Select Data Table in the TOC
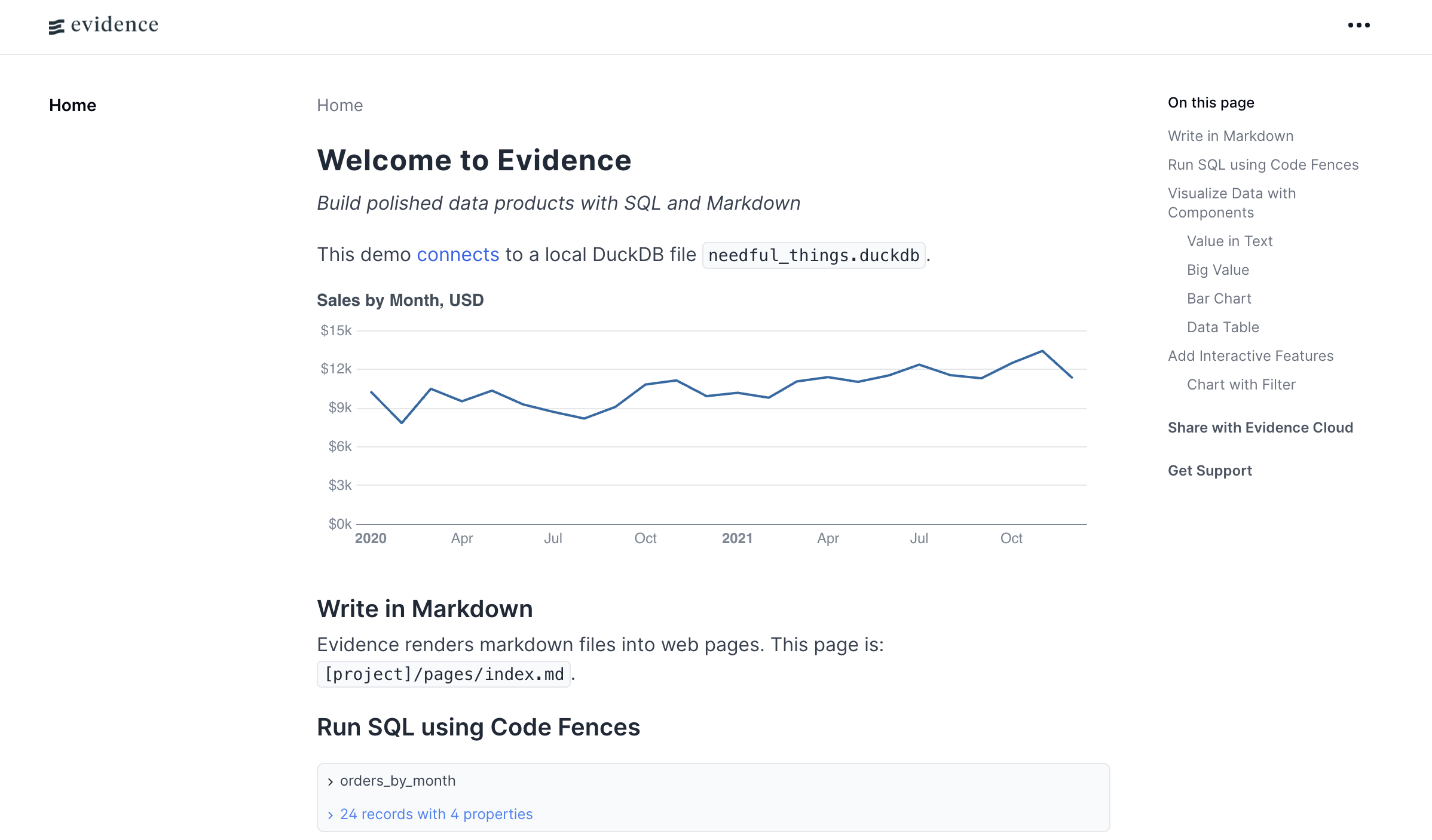 (x=1222, y=327)
